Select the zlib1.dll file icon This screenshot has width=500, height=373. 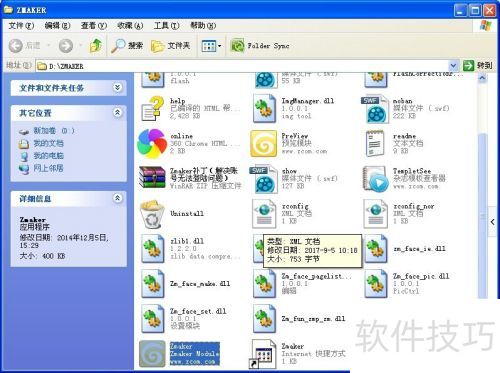(152, 249)
